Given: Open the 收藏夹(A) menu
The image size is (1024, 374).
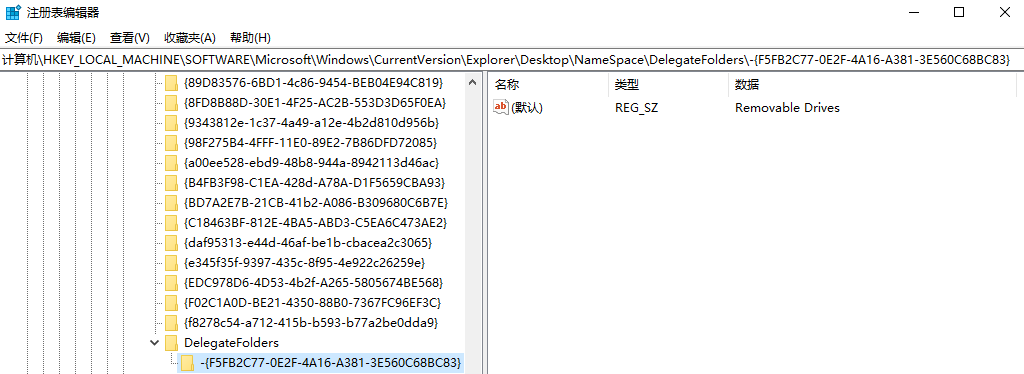Looking at the screenshot, I should pyautogui.click(x=189, y=37).
